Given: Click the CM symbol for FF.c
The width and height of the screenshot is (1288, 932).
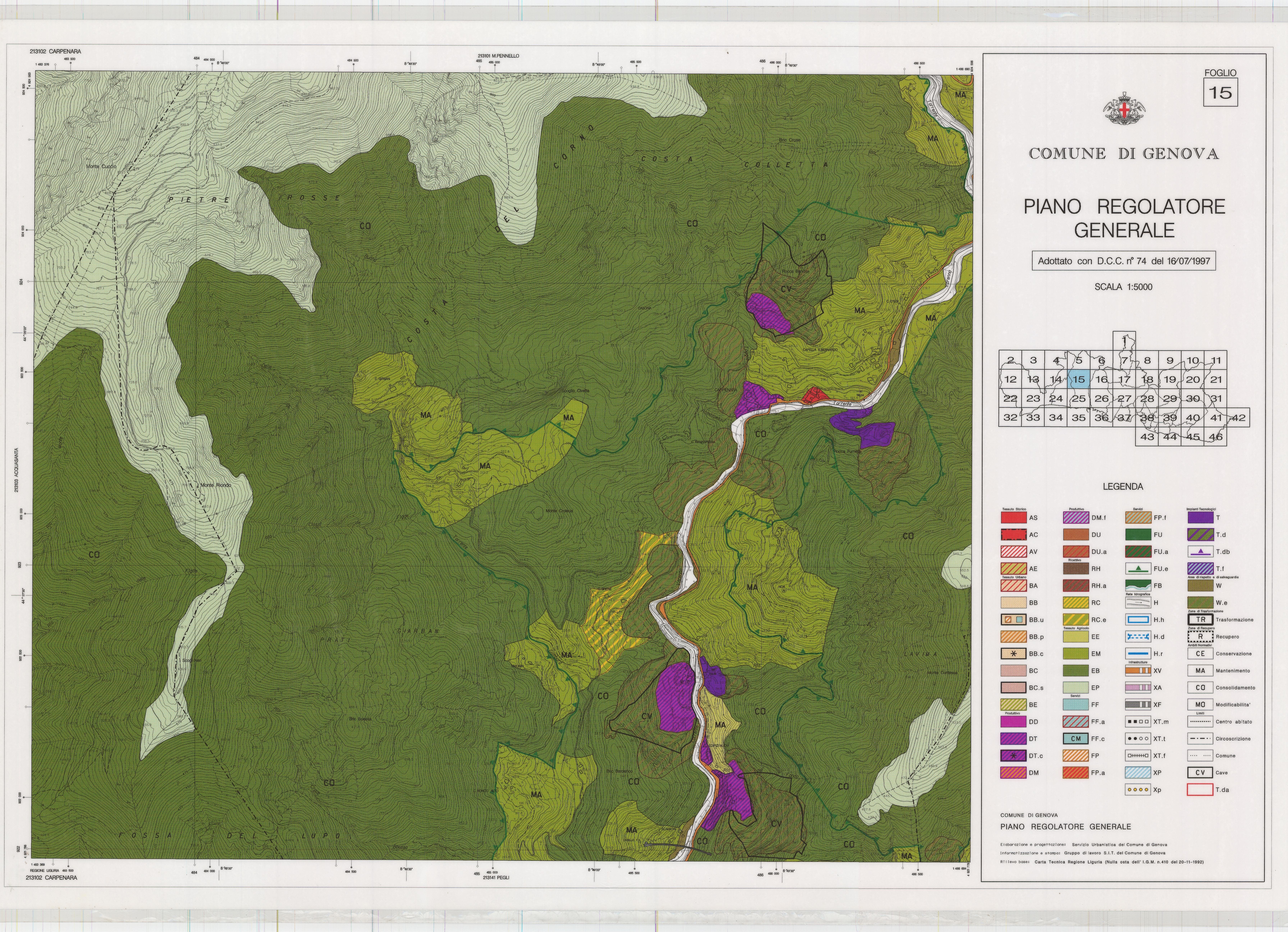Looking at the screenshot, I should 1076,739.
